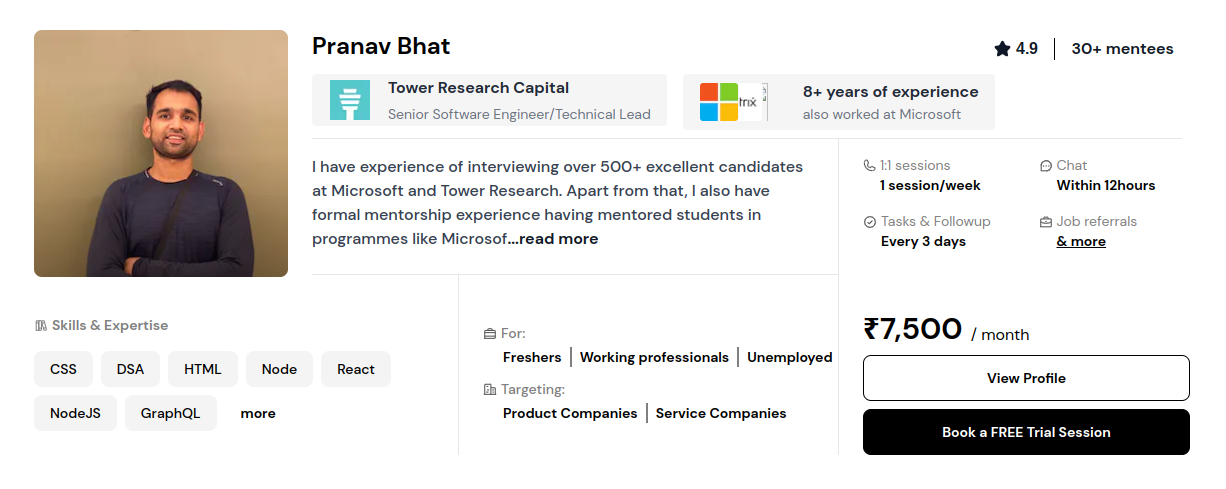Click the building icon next to Targeting:
The height and width of the screenshot is (489, 1226).
pos(490,390)
